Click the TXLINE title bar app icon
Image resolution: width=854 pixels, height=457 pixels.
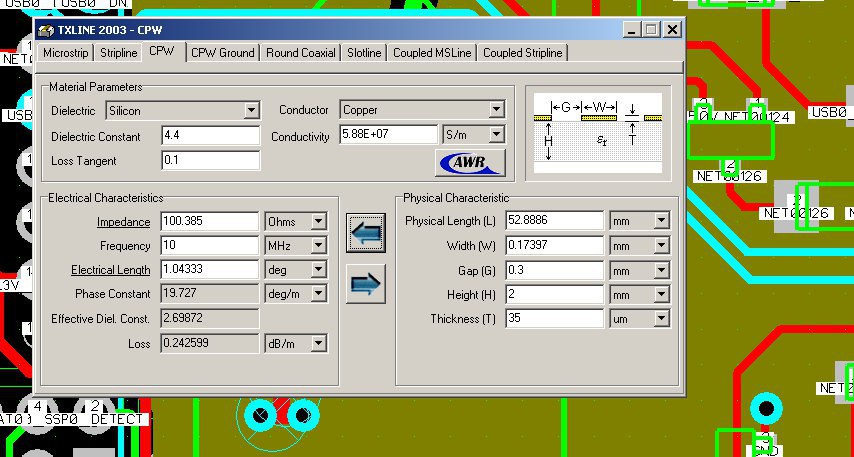point(46,30)
